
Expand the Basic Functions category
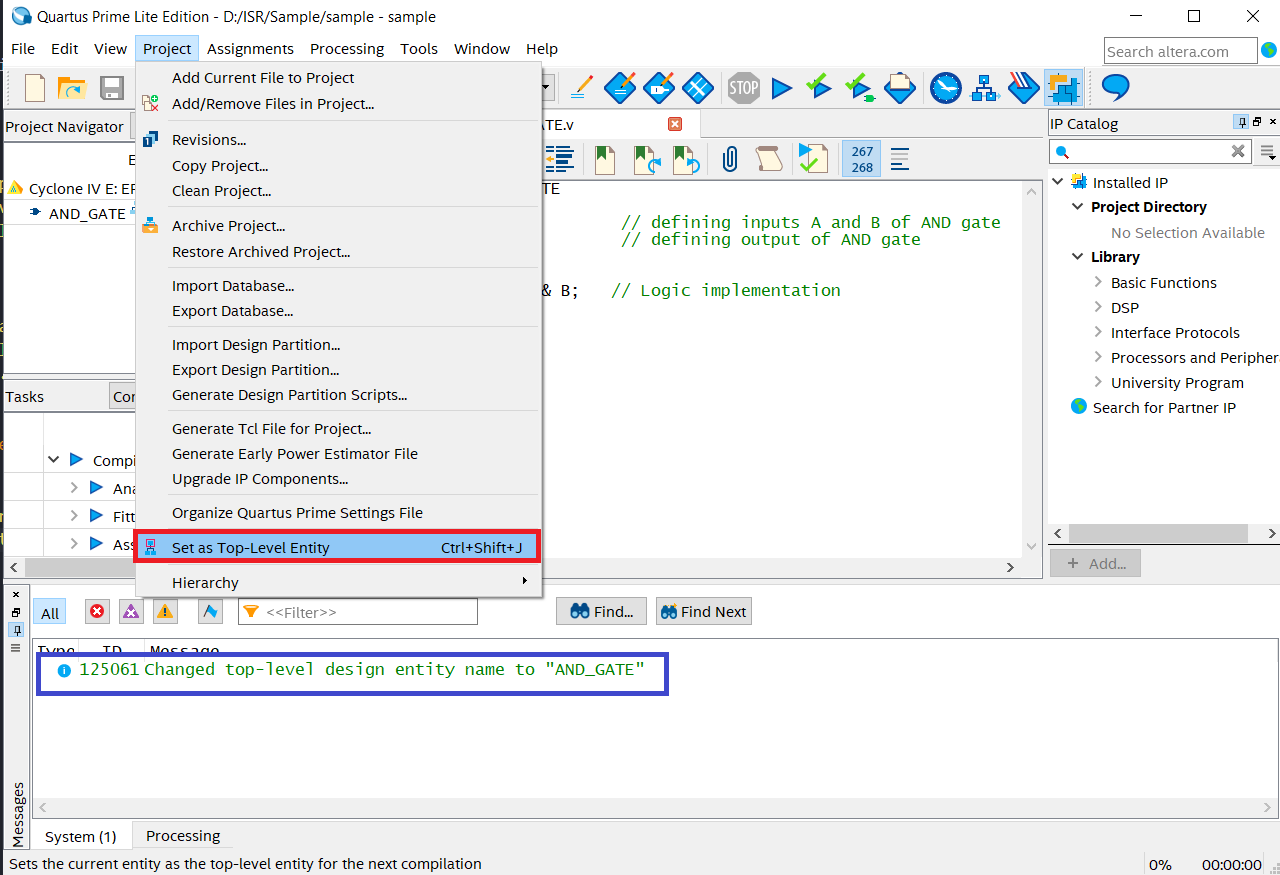point(1098,282)
